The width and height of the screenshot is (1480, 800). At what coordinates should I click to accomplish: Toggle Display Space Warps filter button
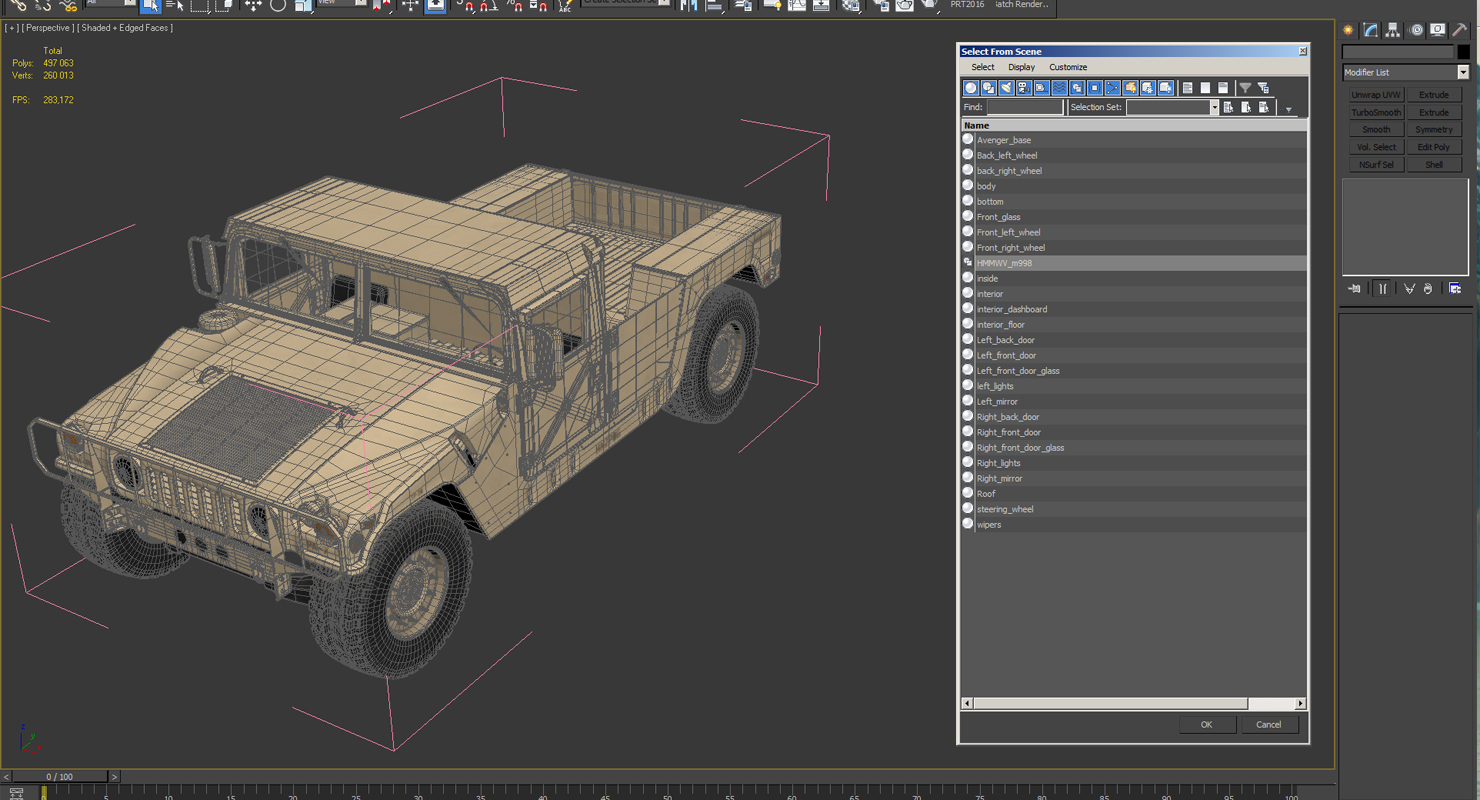click(1059, 88)
